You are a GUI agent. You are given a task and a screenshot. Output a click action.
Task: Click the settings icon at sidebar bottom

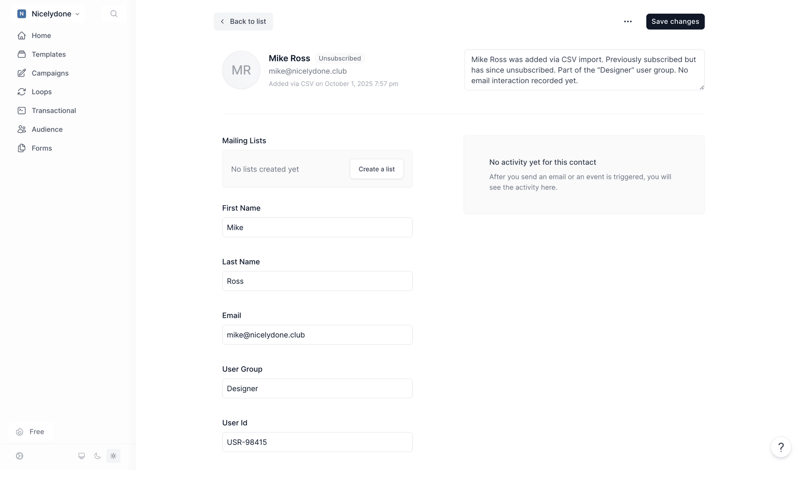click(x=20, y=456)
